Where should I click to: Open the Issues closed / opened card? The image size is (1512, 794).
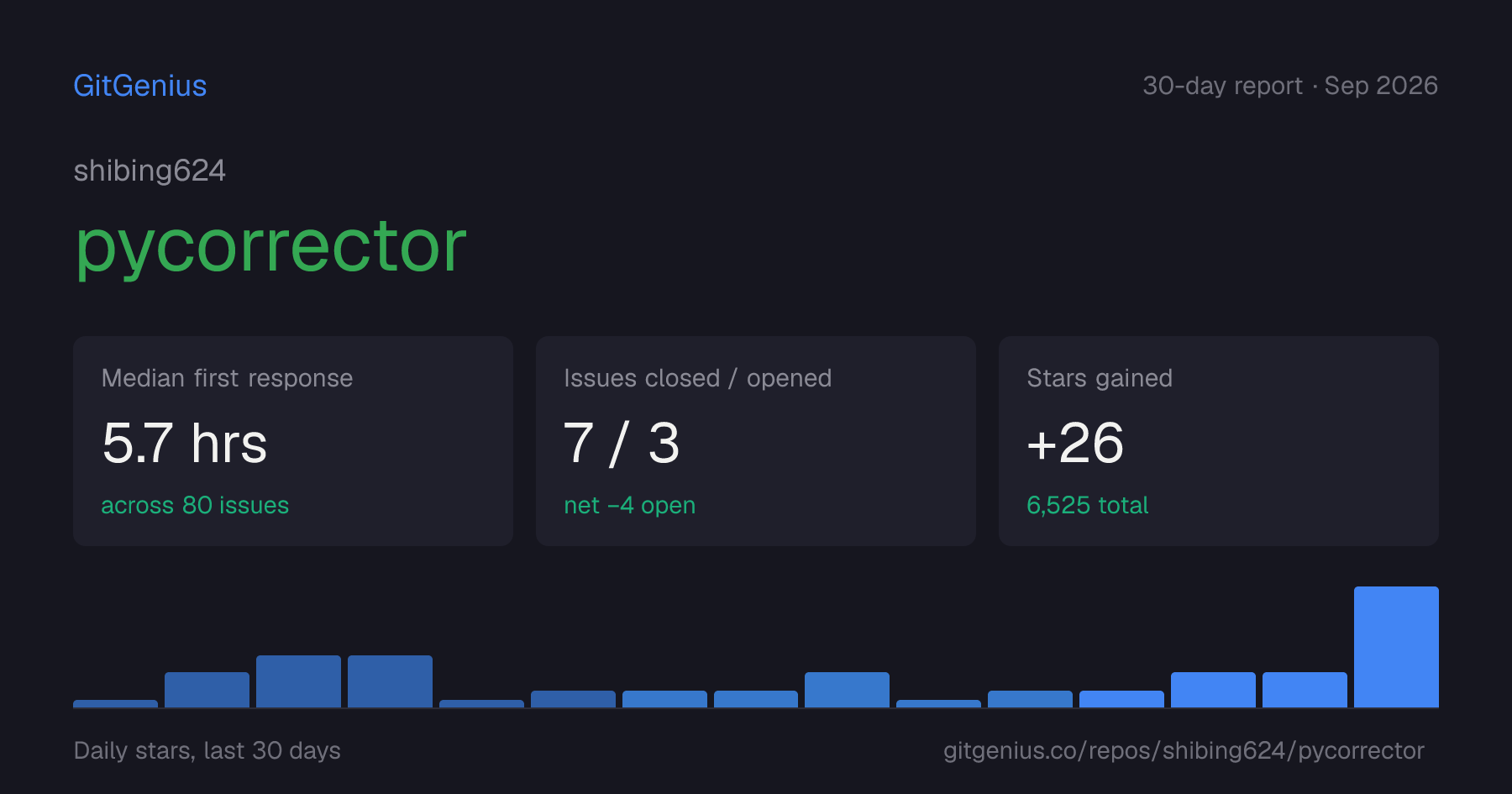756,441
